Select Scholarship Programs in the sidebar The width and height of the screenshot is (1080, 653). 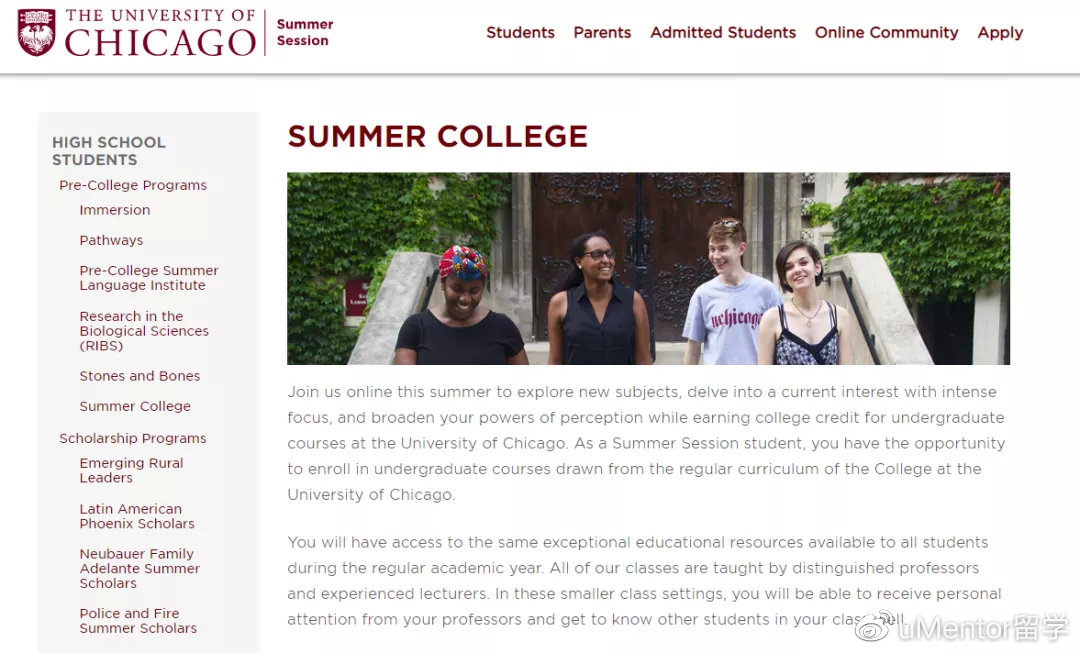coord(133,438)
